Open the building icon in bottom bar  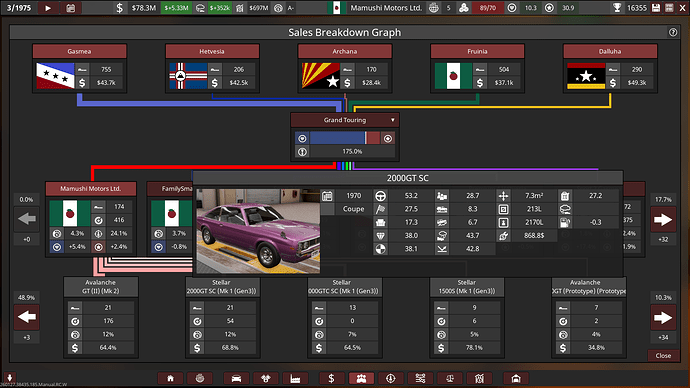click(479, 378)
